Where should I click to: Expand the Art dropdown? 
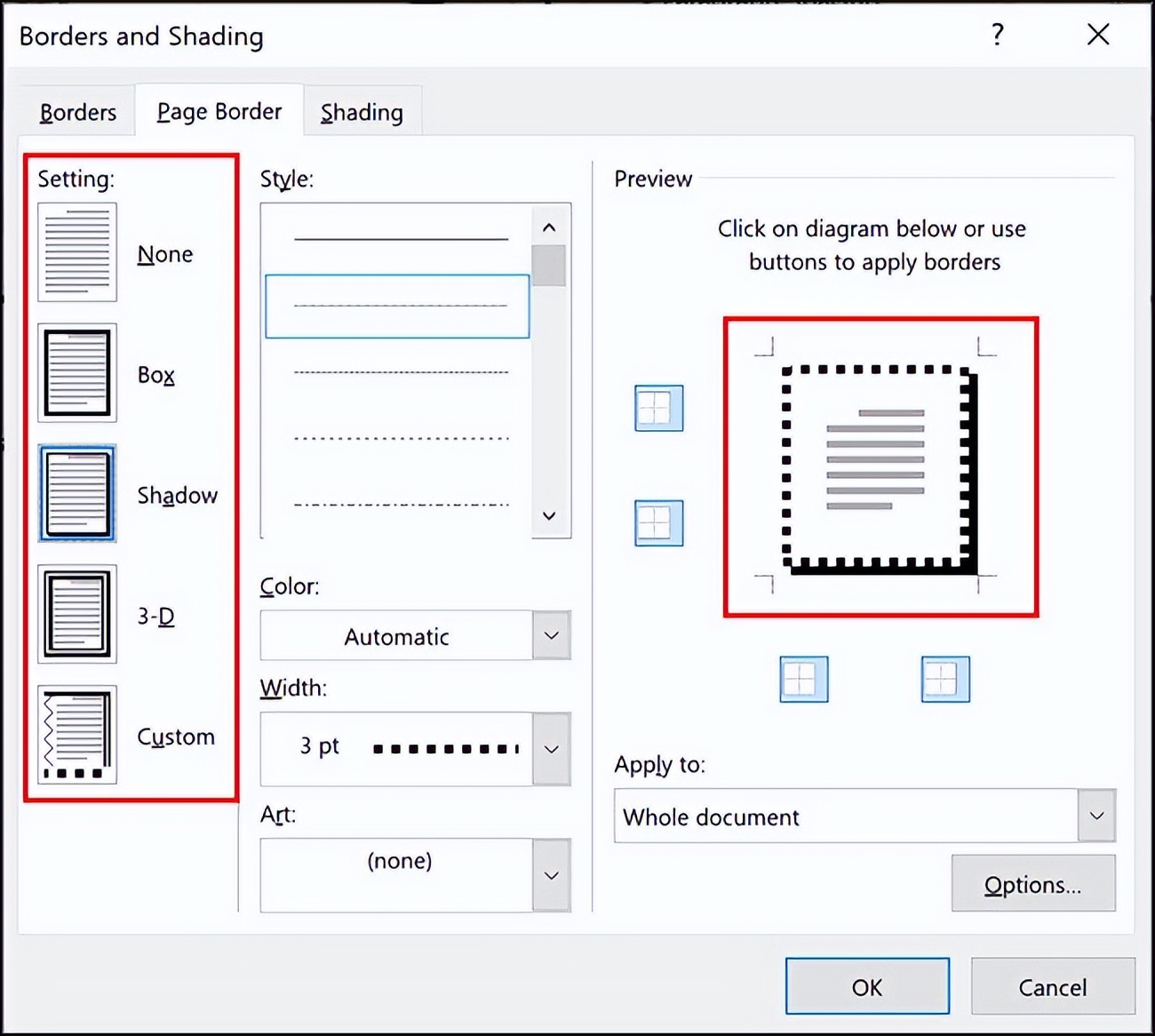pos(551,875)
